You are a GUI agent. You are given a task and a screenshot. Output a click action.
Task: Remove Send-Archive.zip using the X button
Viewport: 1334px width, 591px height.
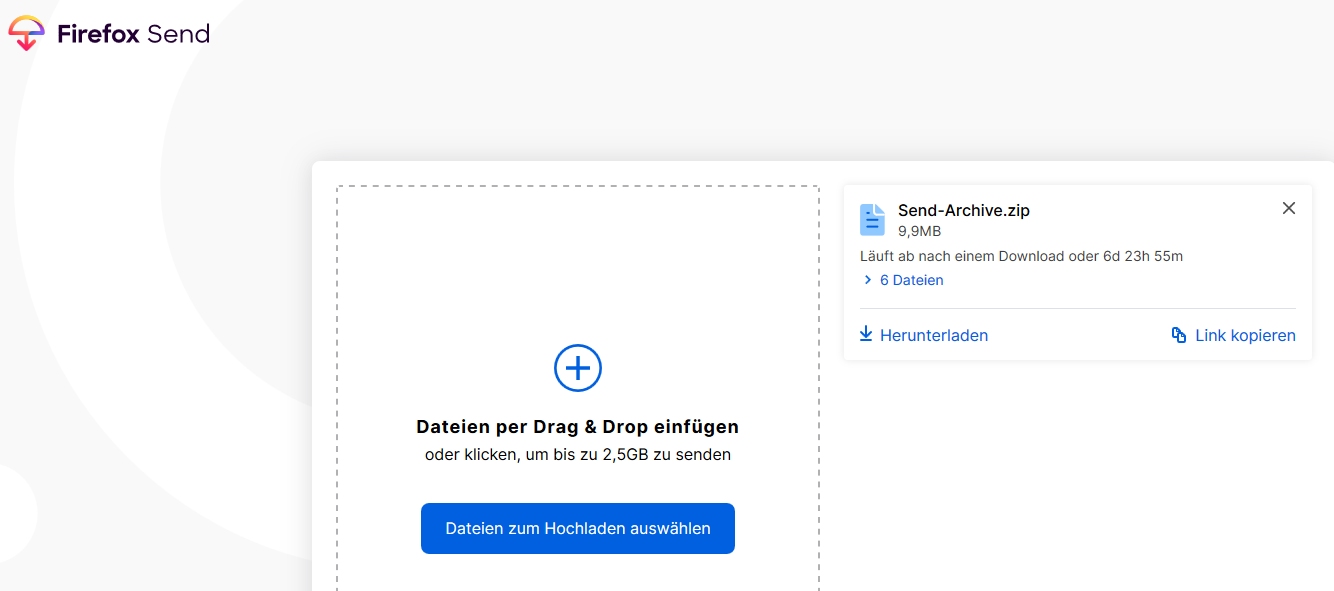pos(1289,208)
